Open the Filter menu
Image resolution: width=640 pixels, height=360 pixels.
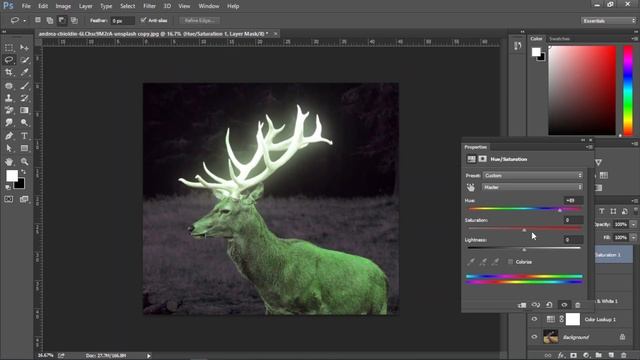point(149,6)
